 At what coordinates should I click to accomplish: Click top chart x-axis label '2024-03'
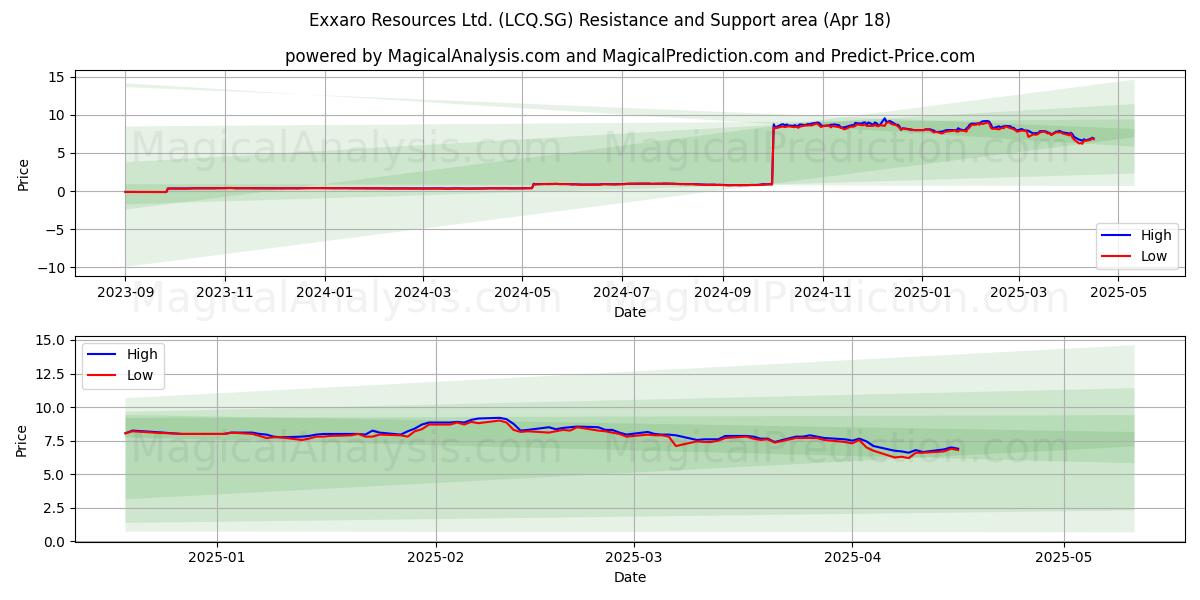422,293
